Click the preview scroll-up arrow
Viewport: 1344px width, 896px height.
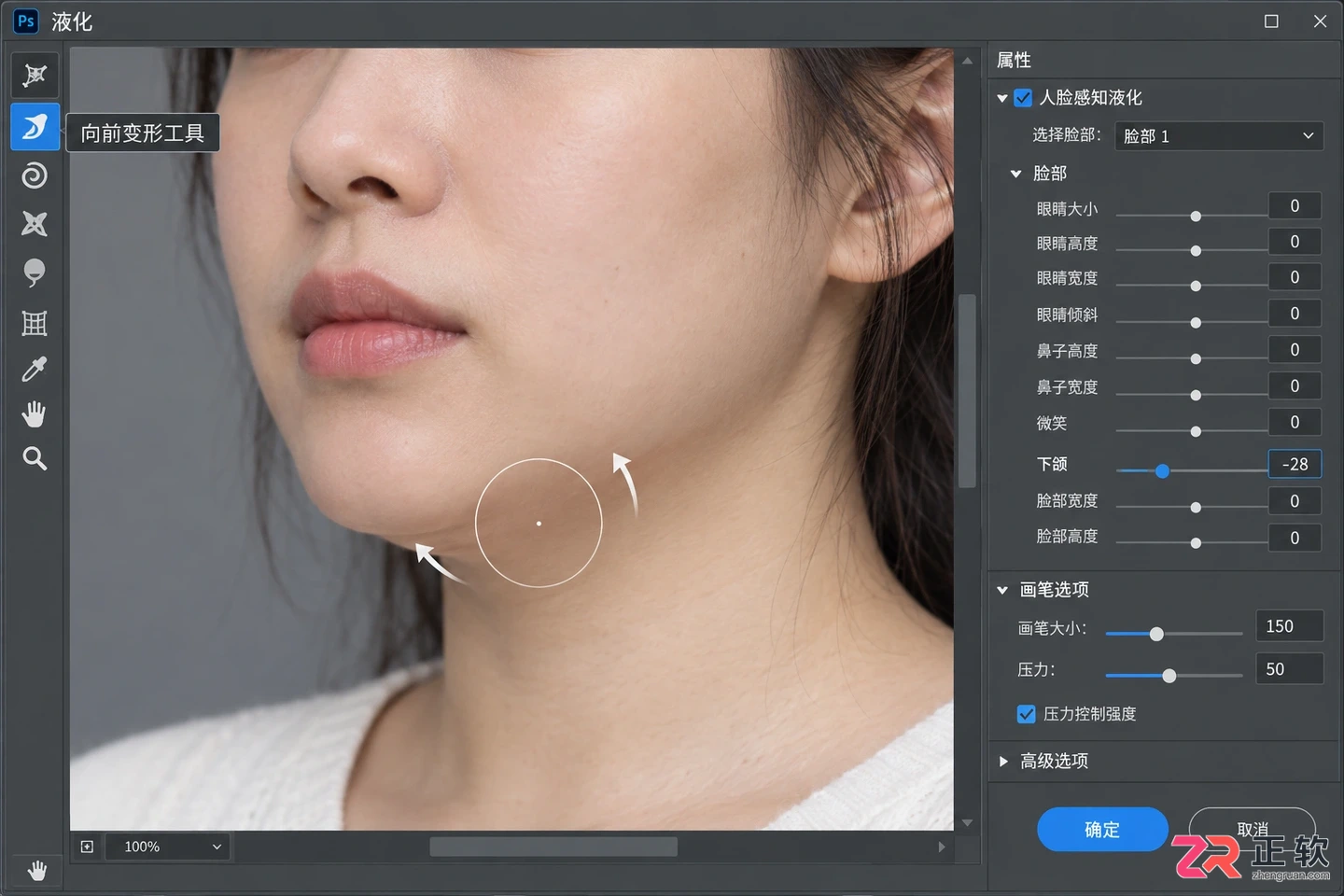(x=967, y=61)
